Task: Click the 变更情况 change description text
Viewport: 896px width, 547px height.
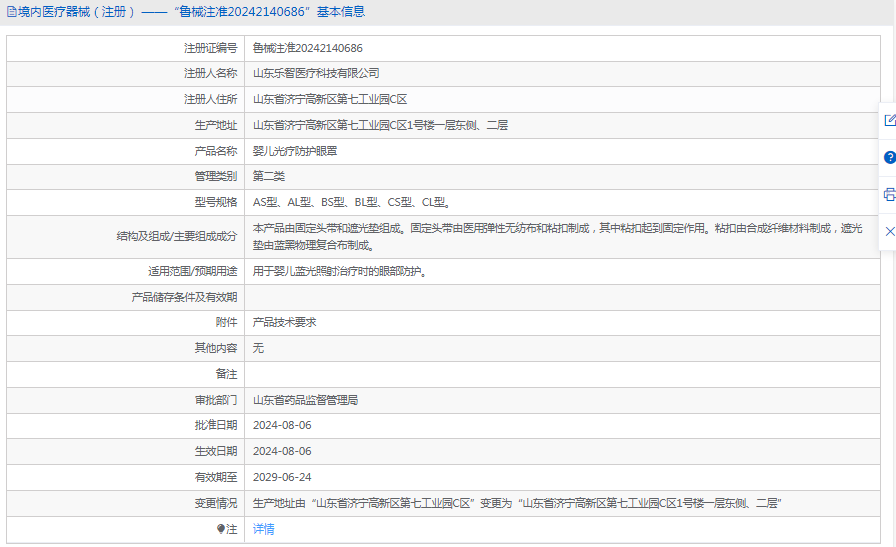Action: click(x=516, y=503)
